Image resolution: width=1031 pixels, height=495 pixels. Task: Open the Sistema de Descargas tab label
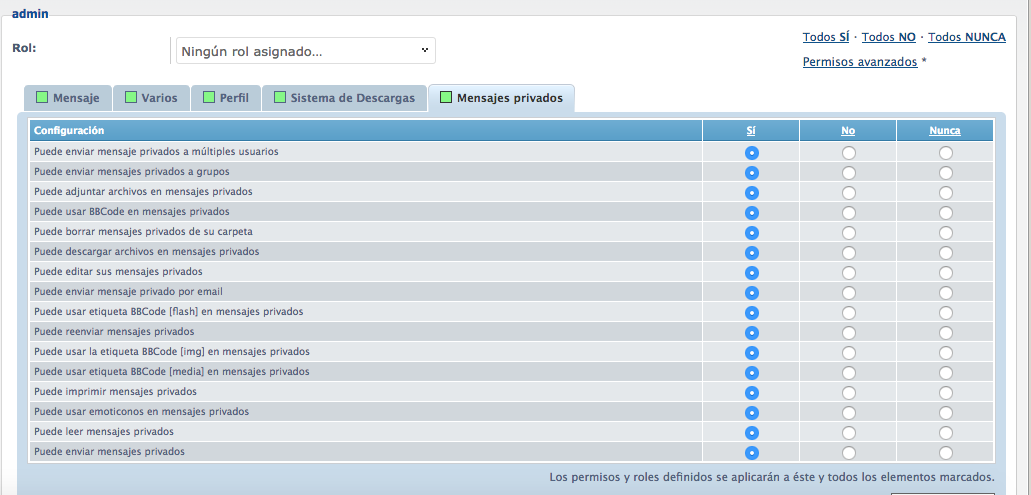pos(352,98)
